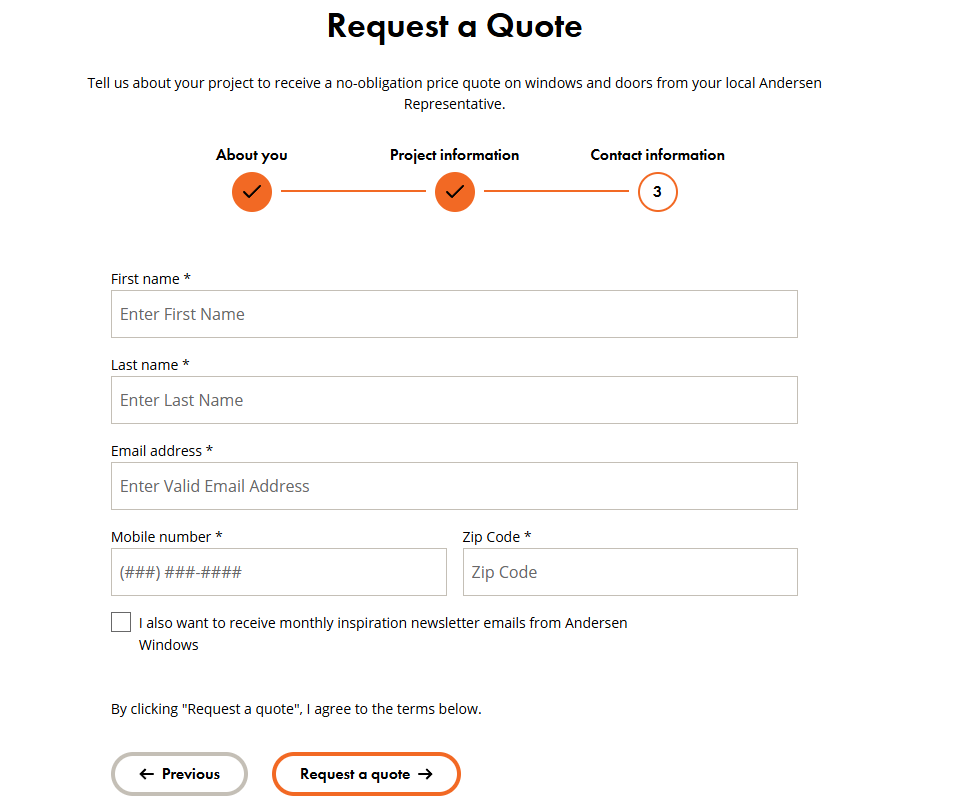Click the Request a Quote page heading

(x=454, y=27)
